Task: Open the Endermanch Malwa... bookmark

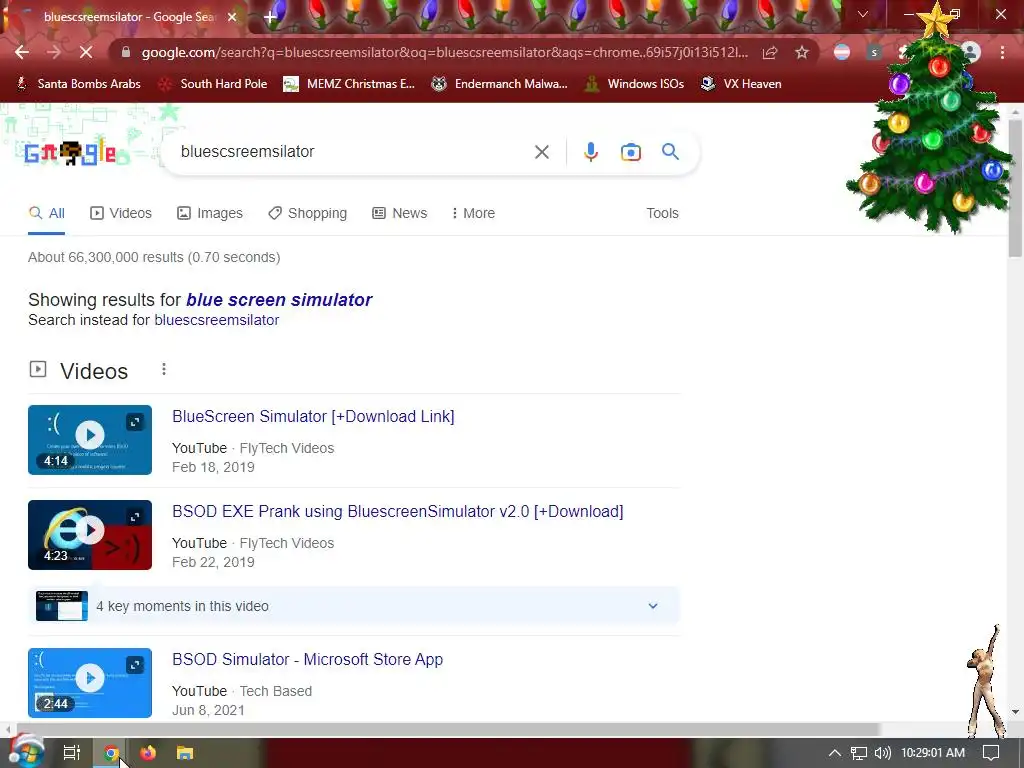Action: click(500, 84)
